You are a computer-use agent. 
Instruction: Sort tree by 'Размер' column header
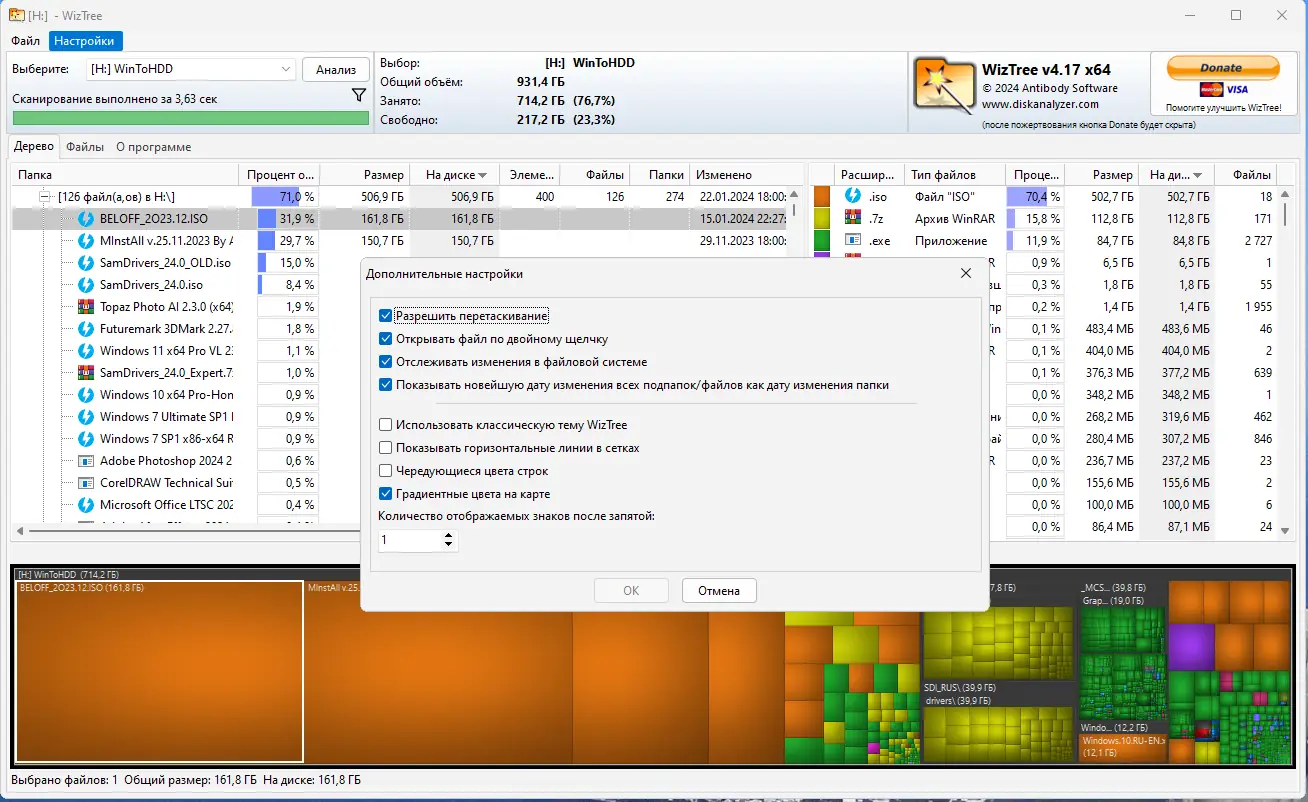[365, 174]
